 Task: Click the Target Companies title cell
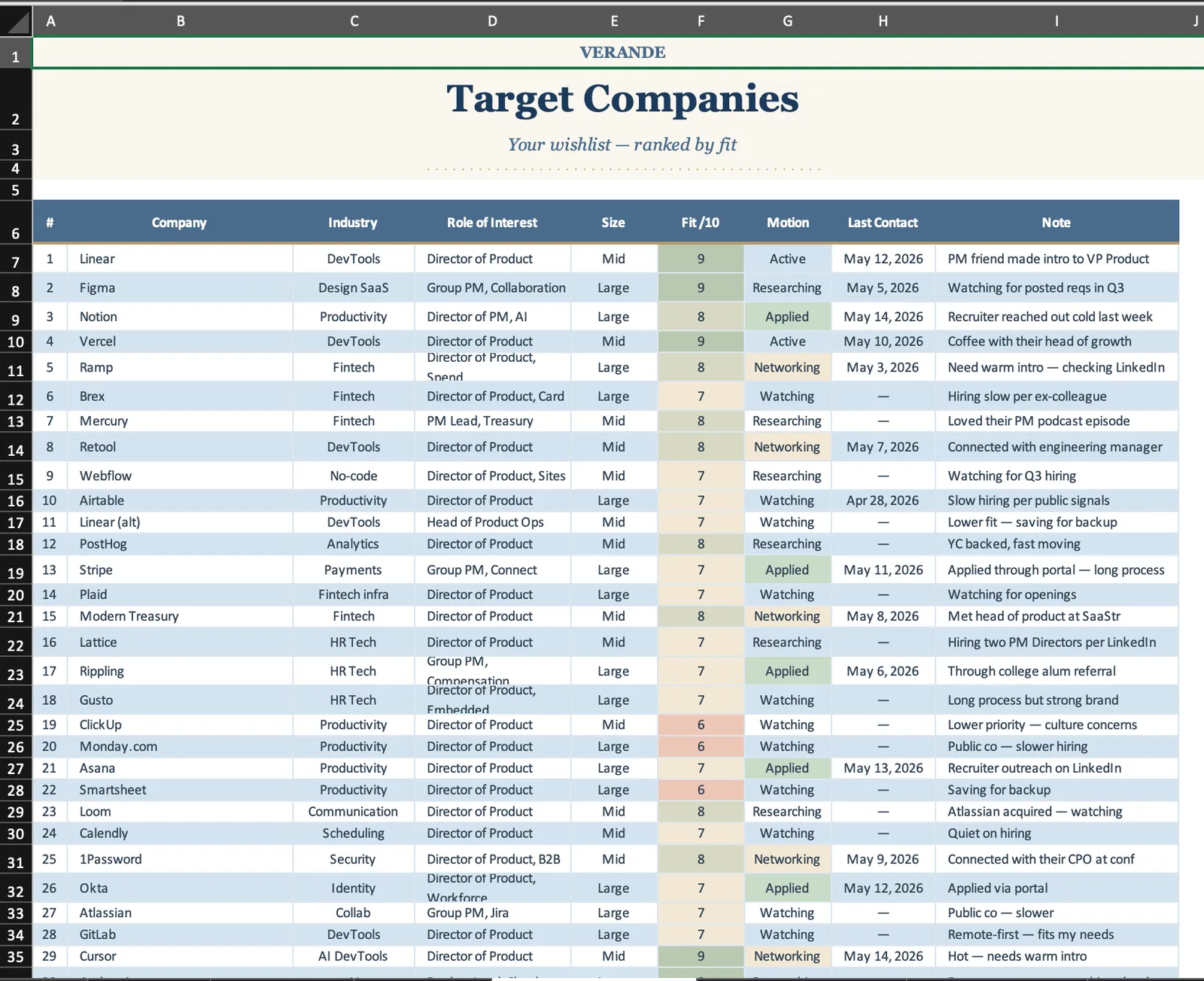click(622, 99)
